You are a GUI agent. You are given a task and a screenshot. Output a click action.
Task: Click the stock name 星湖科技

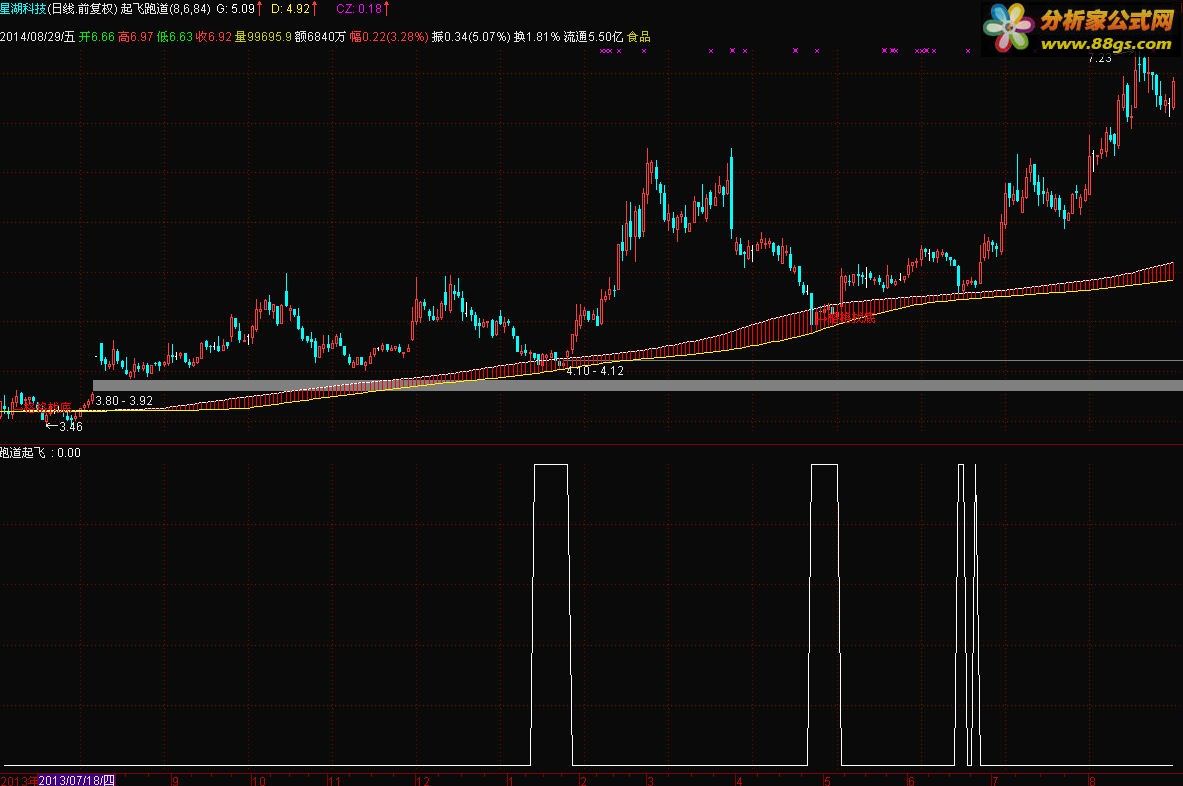pos(23,9)
